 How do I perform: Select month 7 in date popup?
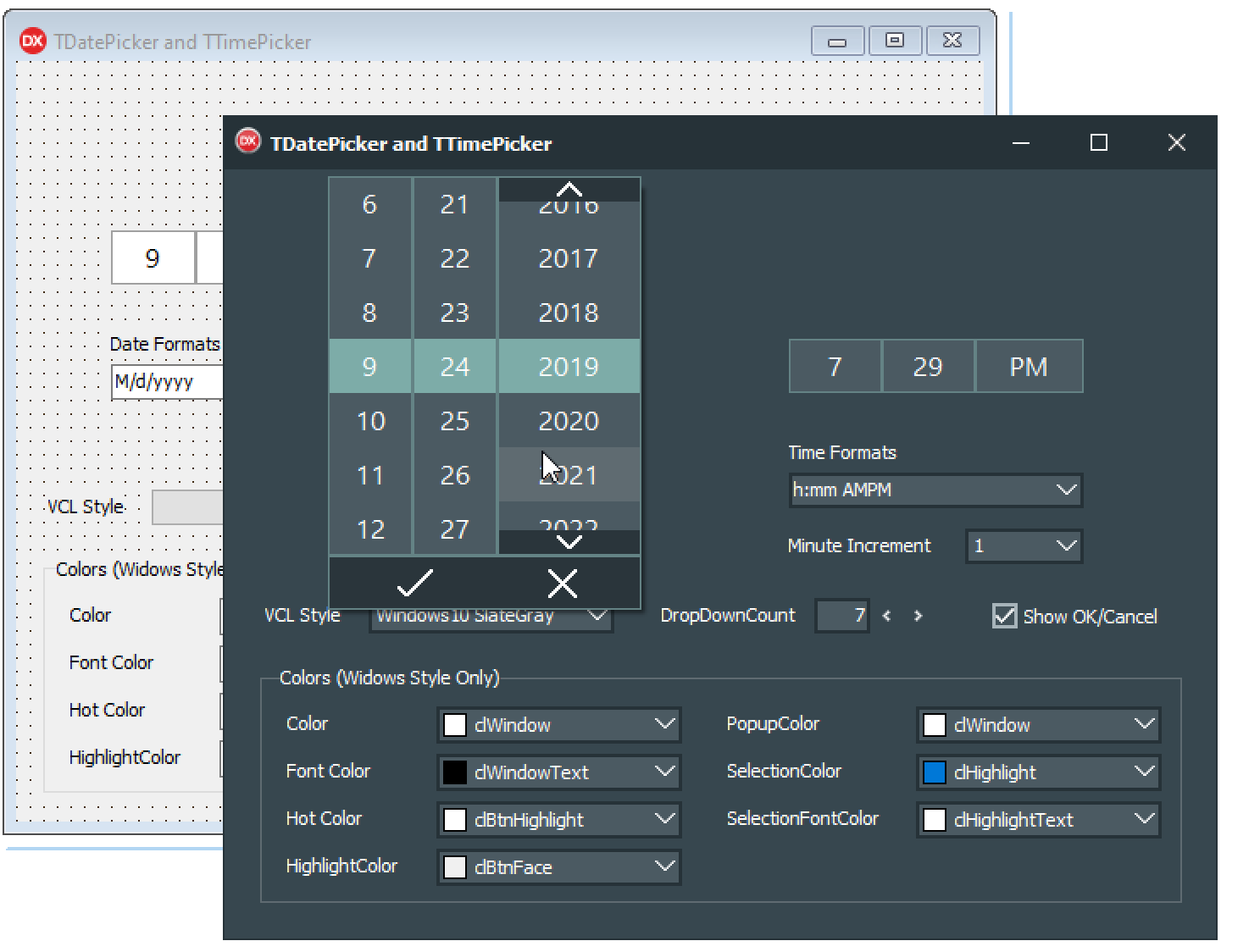pyautogui.click(x=370, y=258)
